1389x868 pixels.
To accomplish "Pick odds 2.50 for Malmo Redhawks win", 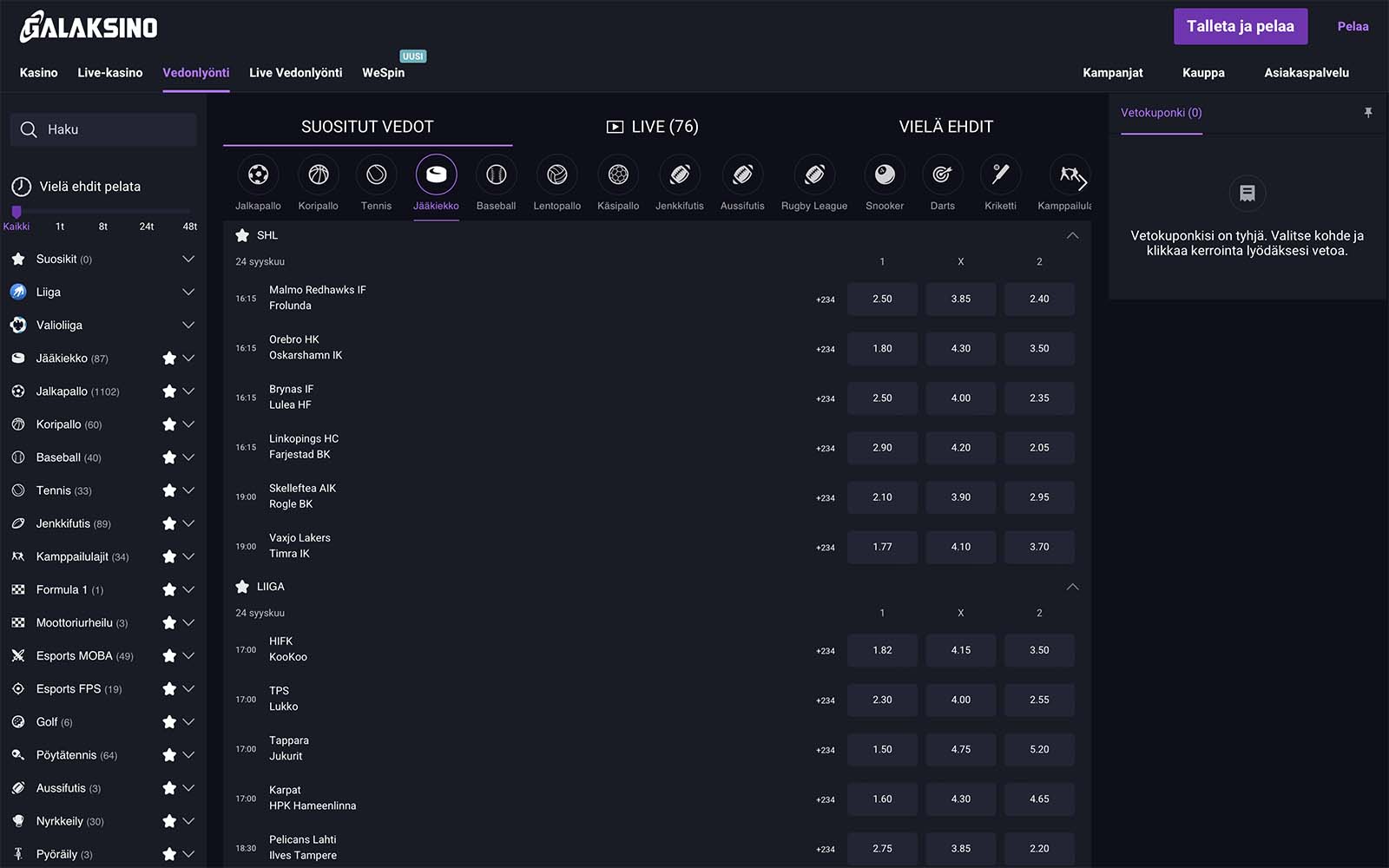I will tap(882, 299).
